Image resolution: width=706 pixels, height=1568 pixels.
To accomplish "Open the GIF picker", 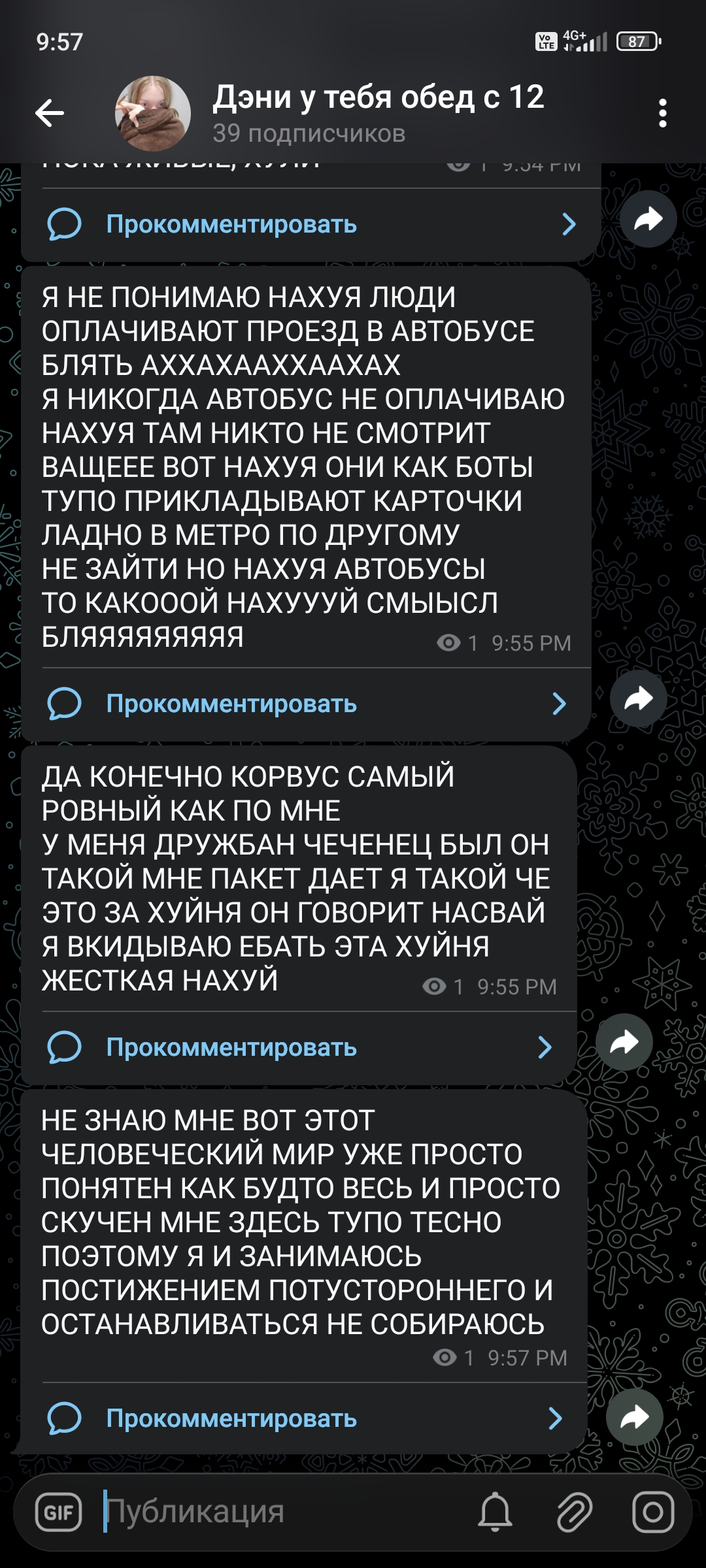I will point(58,1512).
